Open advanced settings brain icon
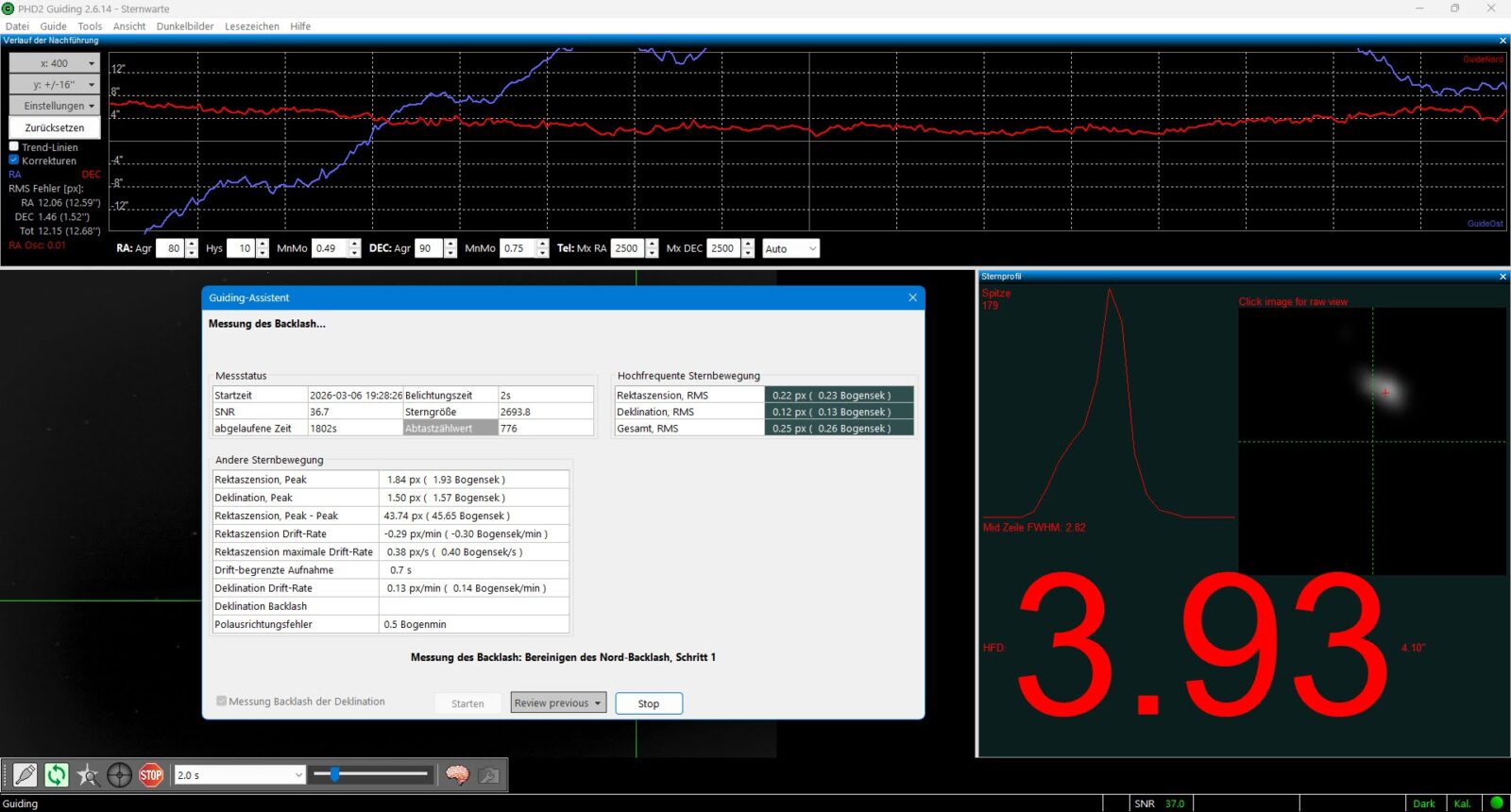Screen dimensions: 1511x812 pos(457,775)
